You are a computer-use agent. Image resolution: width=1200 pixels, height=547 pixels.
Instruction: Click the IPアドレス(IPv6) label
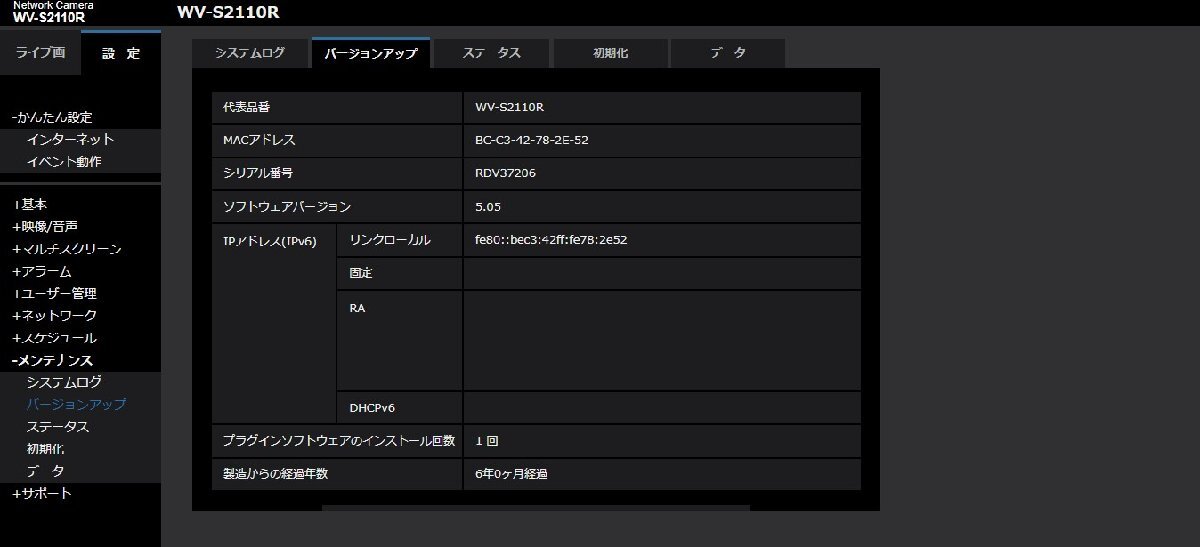(x=269, y=241)
